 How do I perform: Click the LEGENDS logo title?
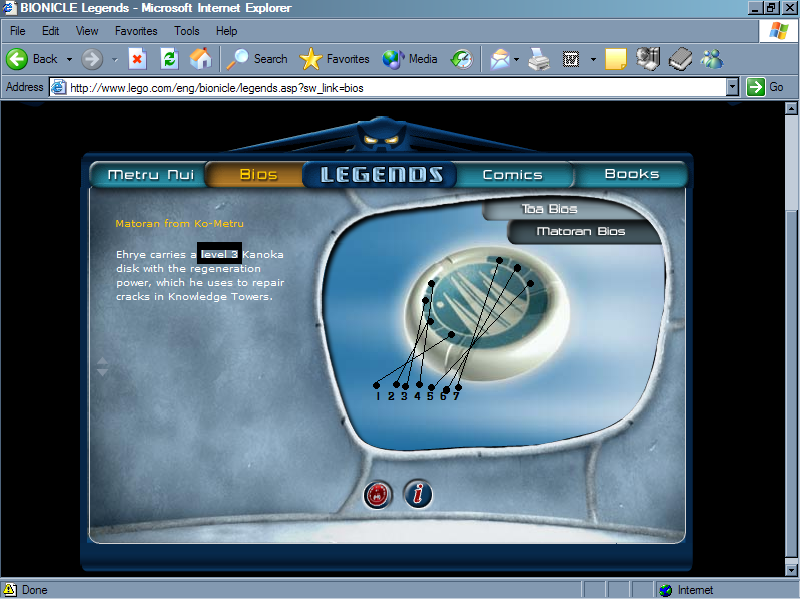[x=381, y=175]
